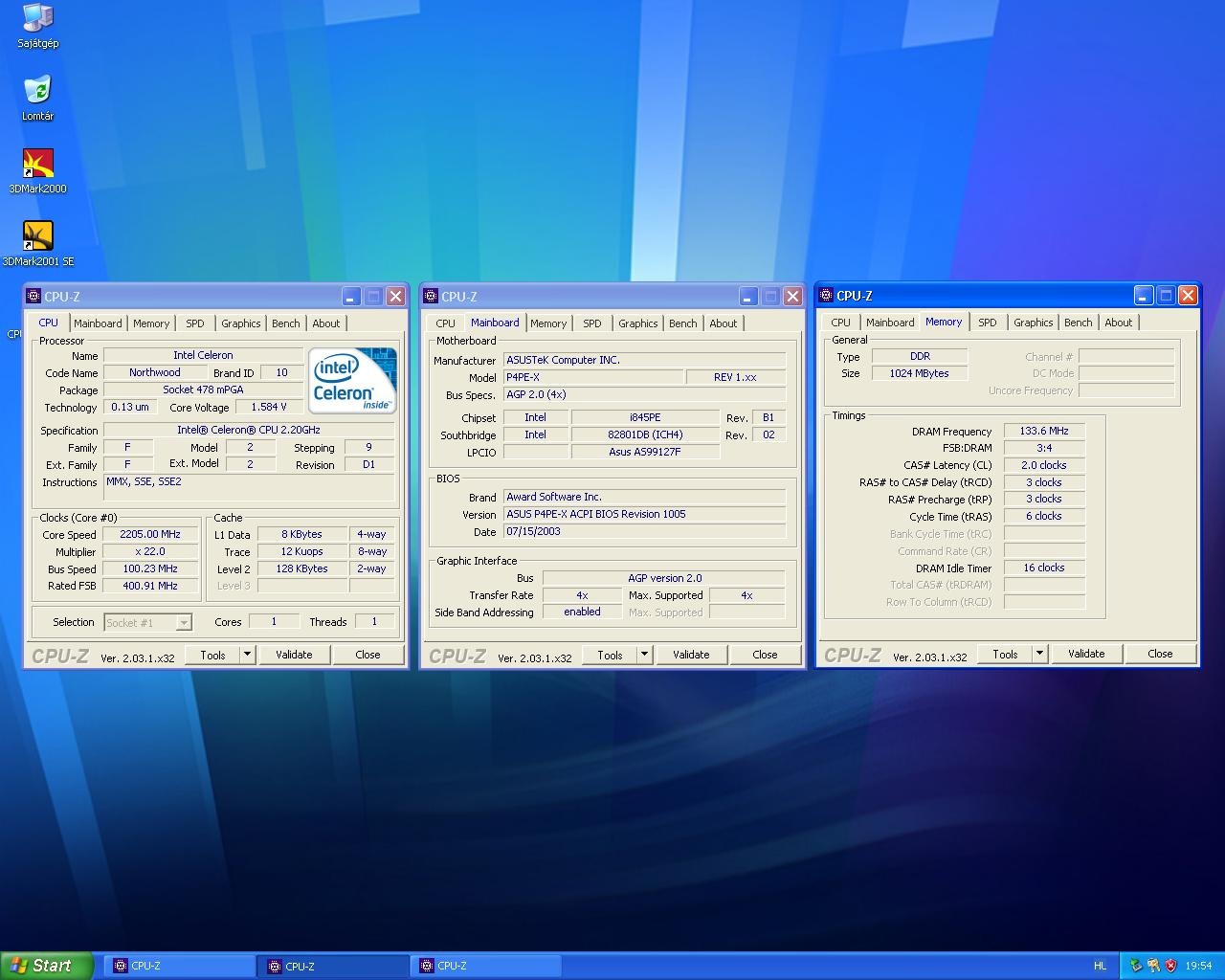Viewport: 1225px width, 980px height.
Task: Click the BIOS Date 07/15/2003 field
Action: (x=645, y=532)
